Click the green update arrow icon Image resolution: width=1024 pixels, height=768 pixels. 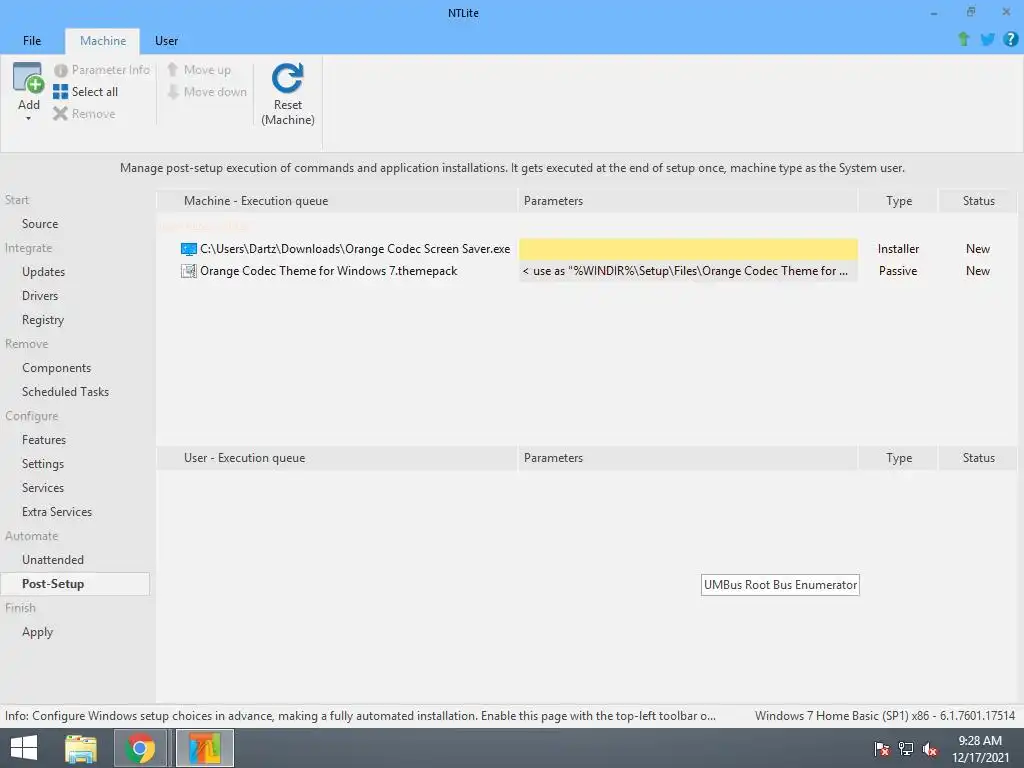point(963,39)
